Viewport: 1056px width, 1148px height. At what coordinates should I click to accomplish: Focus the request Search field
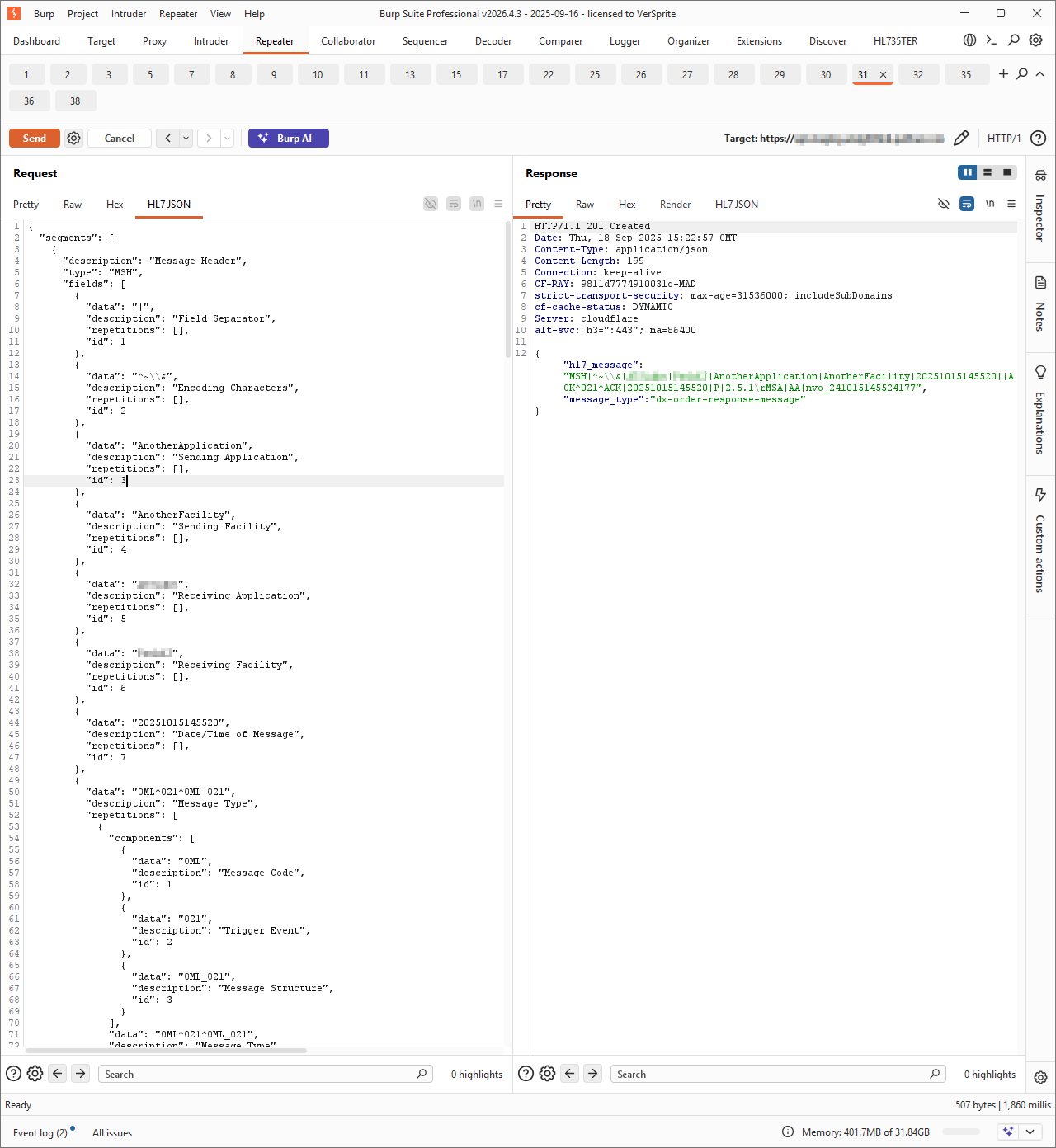(x=266, y=1074)
